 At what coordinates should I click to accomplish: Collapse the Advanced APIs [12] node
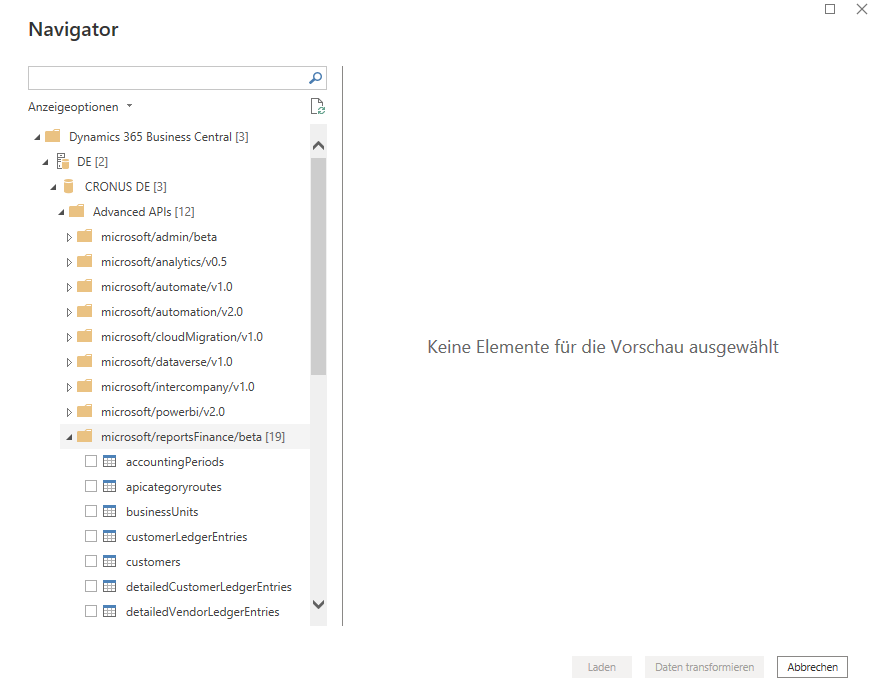pyautogui.click(x=62, y=212)
